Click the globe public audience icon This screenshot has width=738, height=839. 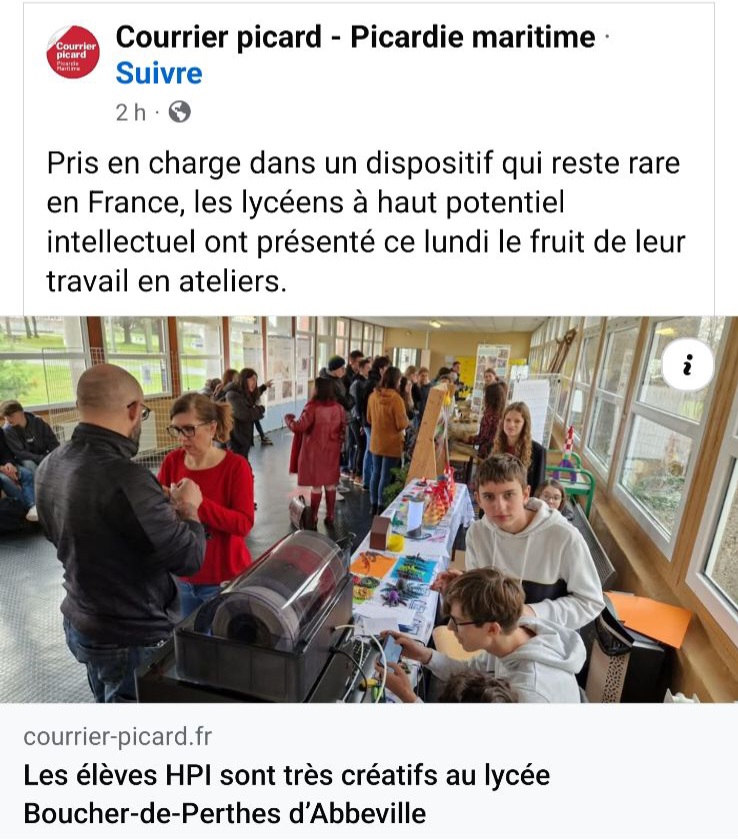tap(179, 112)
